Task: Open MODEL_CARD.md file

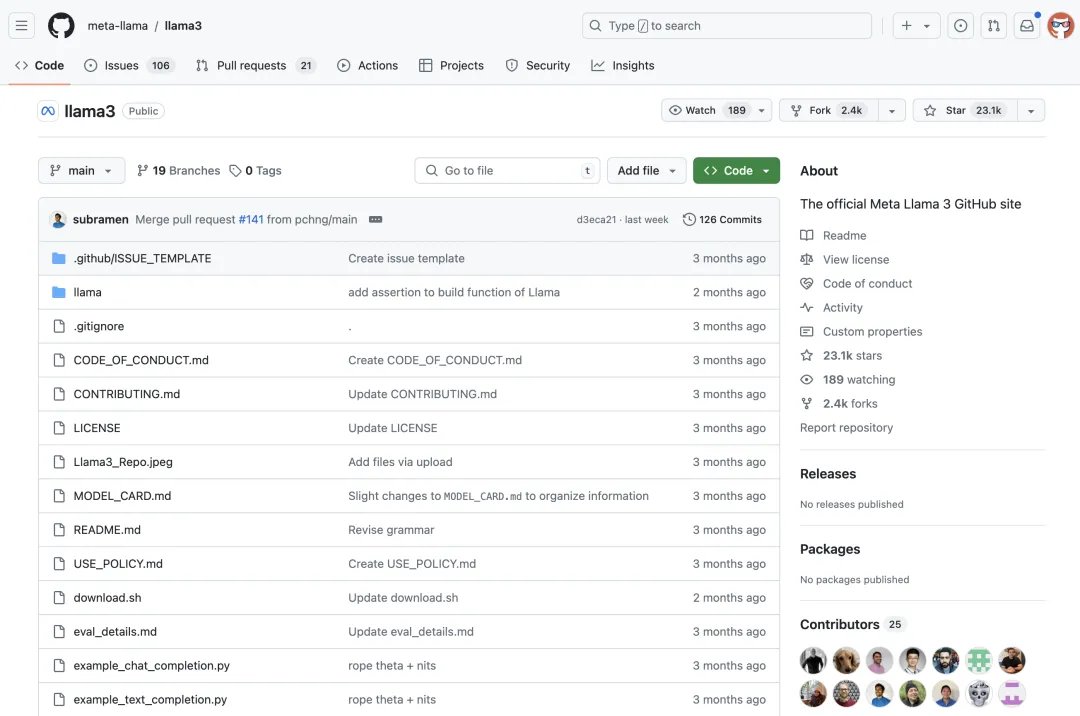Action: click(x=123, y=496)
